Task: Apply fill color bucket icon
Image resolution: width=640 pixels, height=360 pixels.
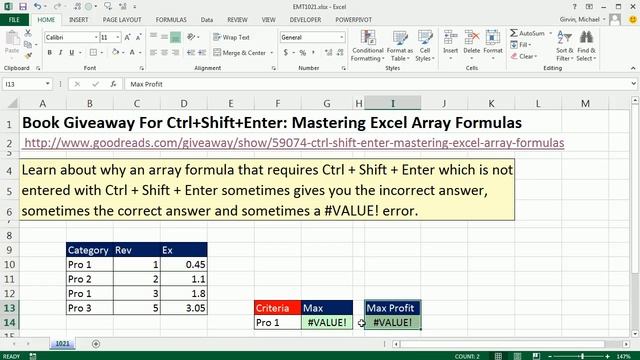Action: [x=116, y=52]
